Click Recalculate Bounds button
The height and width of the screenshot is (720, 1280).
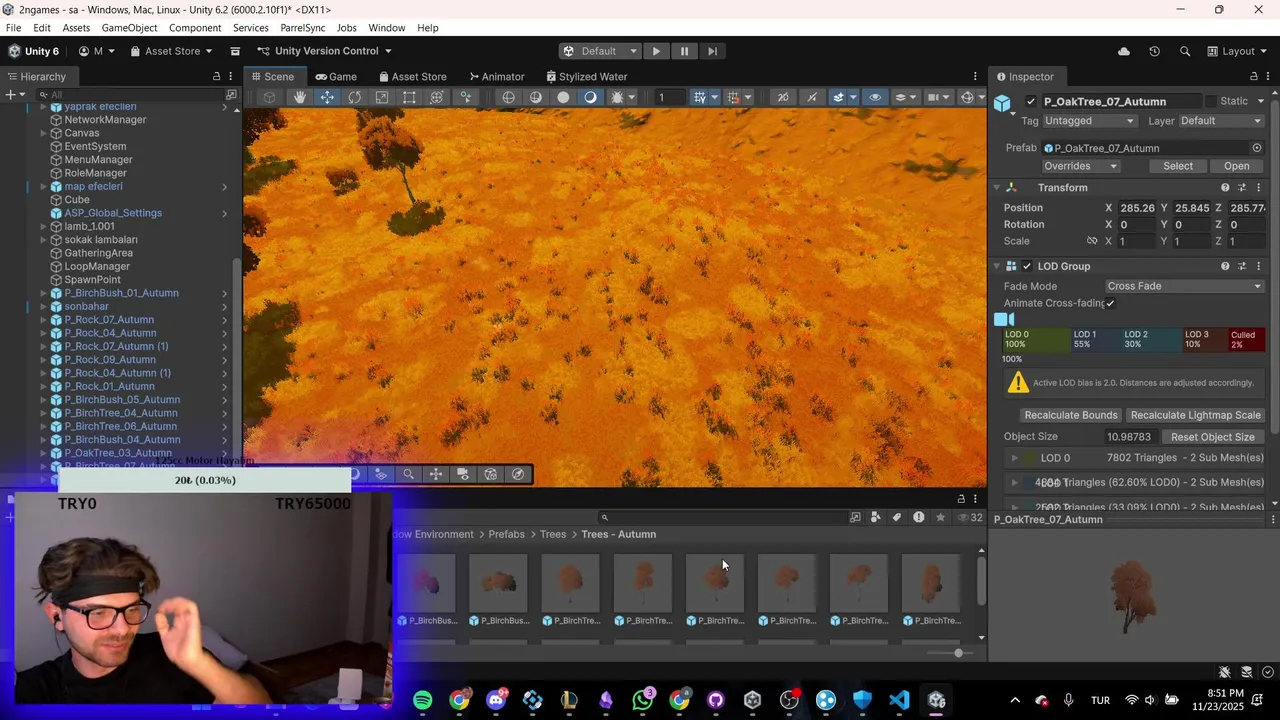(1071, 415)
